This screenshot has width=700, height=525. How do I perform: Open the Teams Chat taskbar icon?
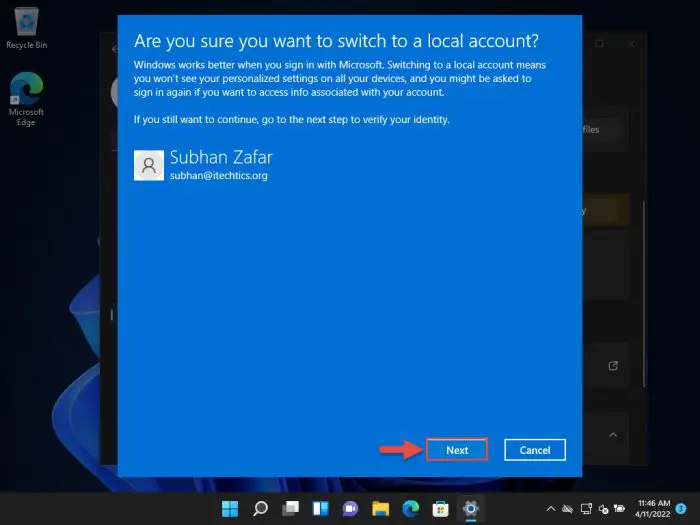pyautogui.click(x=350, y=508)
